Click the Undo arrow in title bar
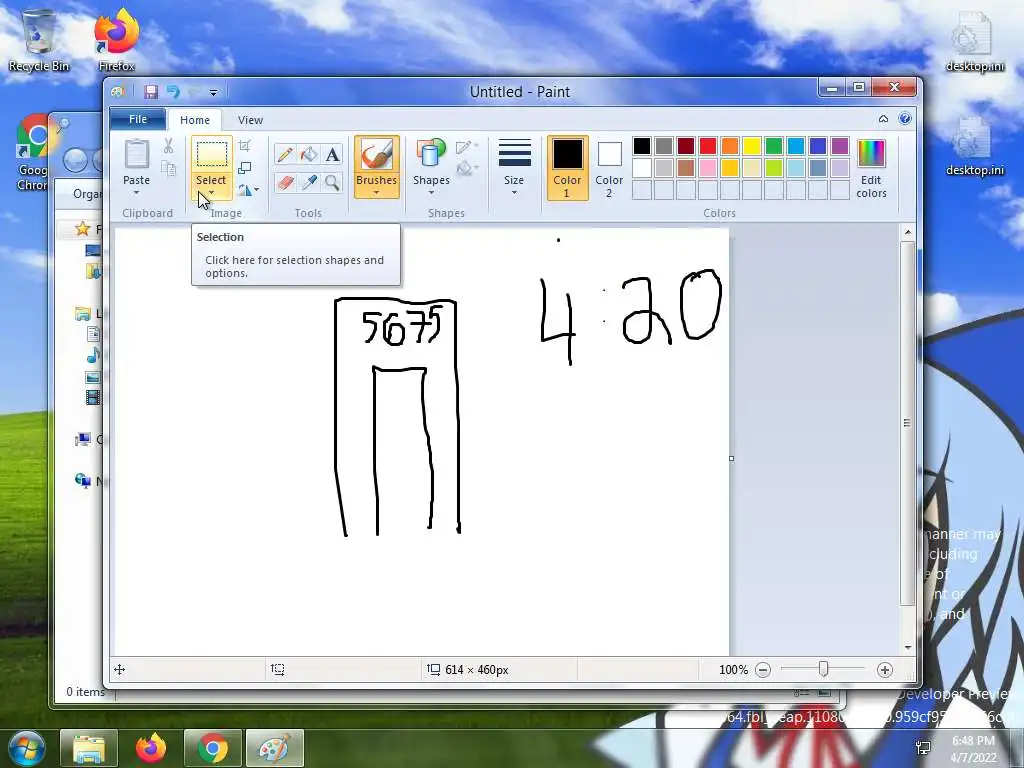Image resolution: width=1024 pixels, height=768 pixels. point(173,92)
